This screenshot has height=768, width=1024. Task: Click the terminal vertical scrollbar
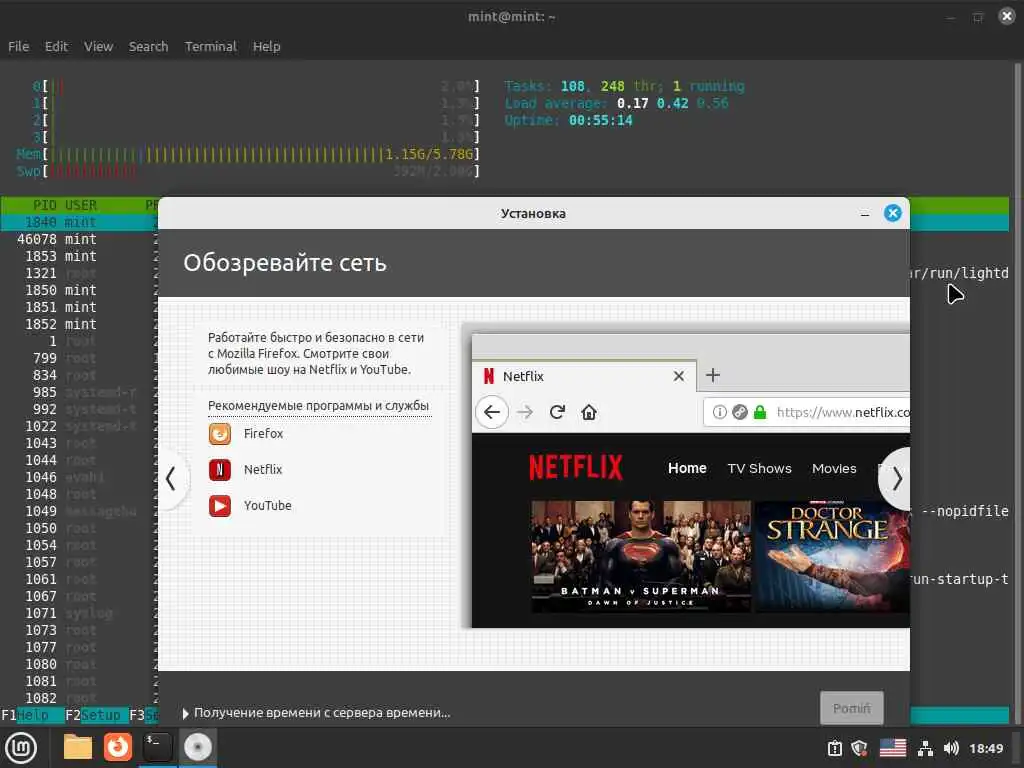click(1018, 392)
